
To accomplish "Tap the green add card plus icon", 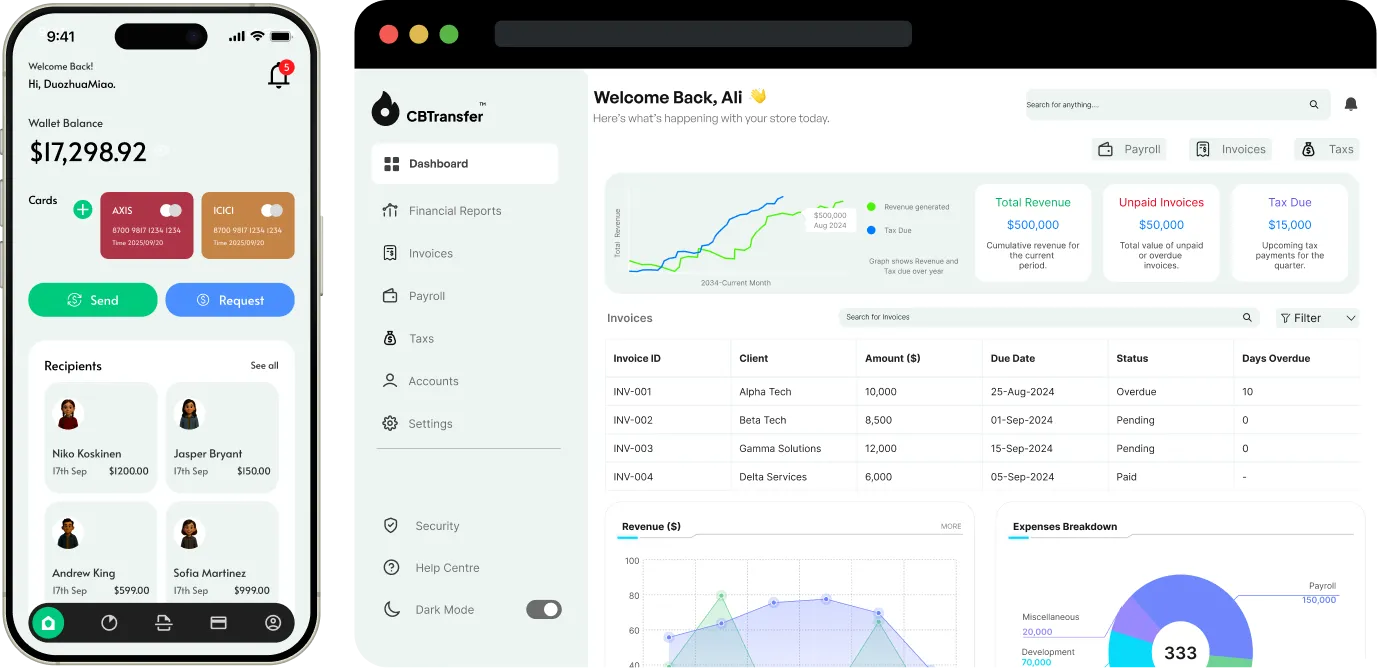I will pyautogui.click(x=83, y=209).
